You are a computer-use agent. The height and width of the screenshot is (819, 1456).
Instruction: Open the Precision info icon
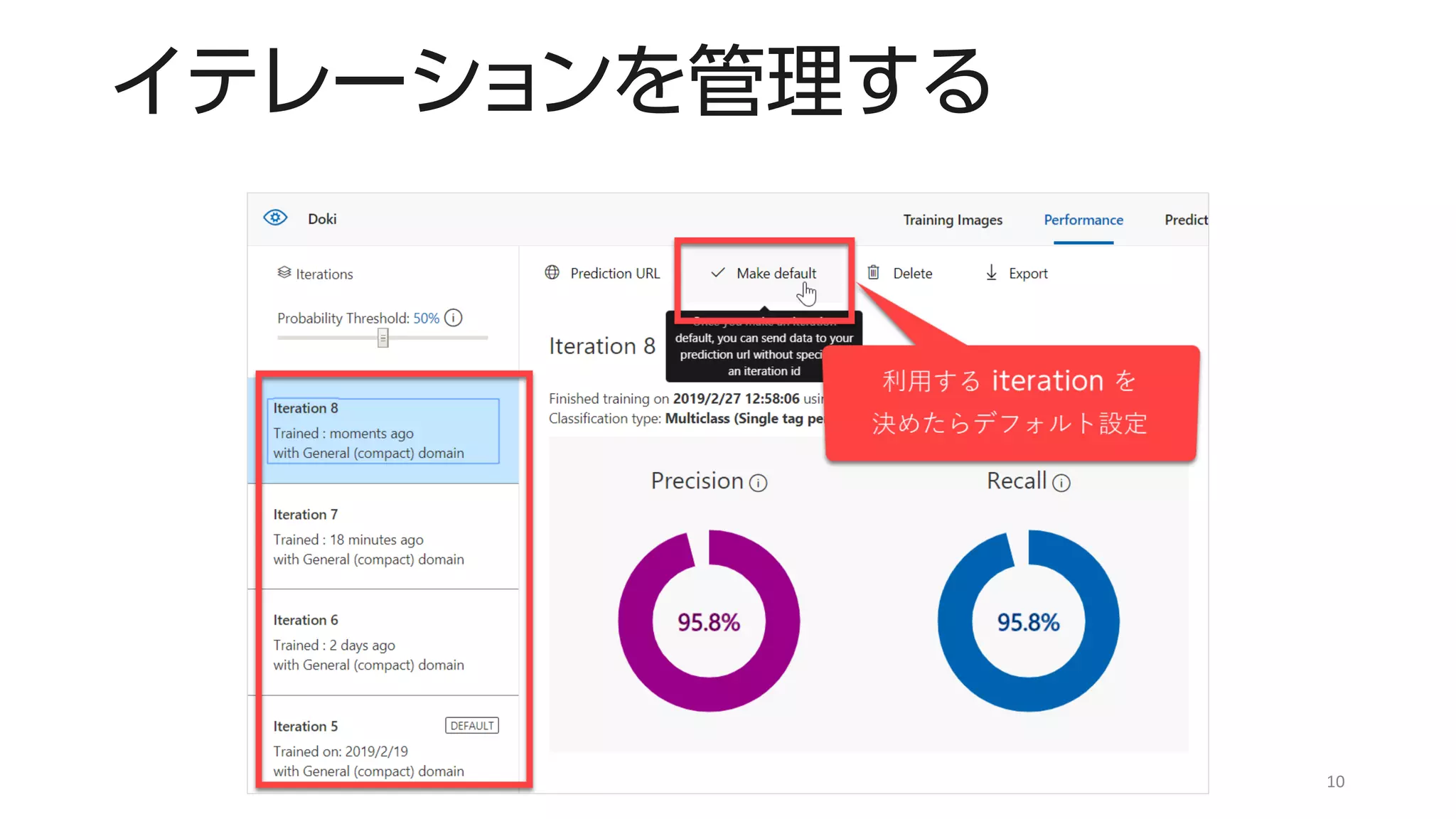[x=759, y=483]
